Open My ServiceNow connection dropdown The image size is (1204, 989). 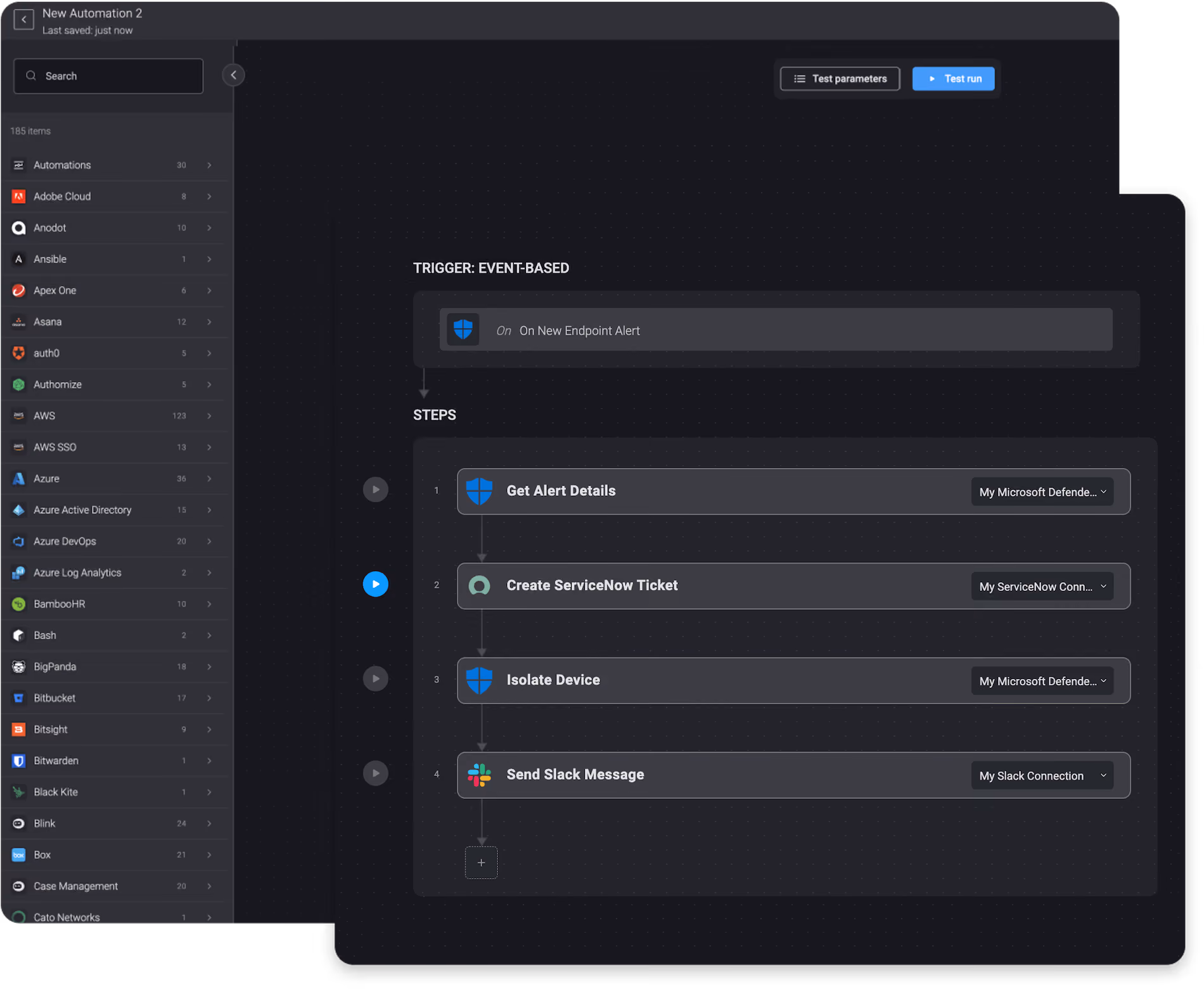(x=1042, y=586)
